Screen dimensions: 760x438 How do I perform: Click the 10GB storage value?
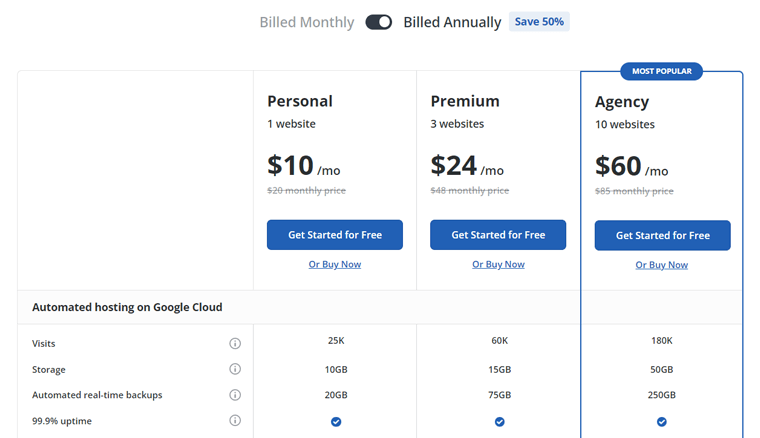click(x=336, y=370)
